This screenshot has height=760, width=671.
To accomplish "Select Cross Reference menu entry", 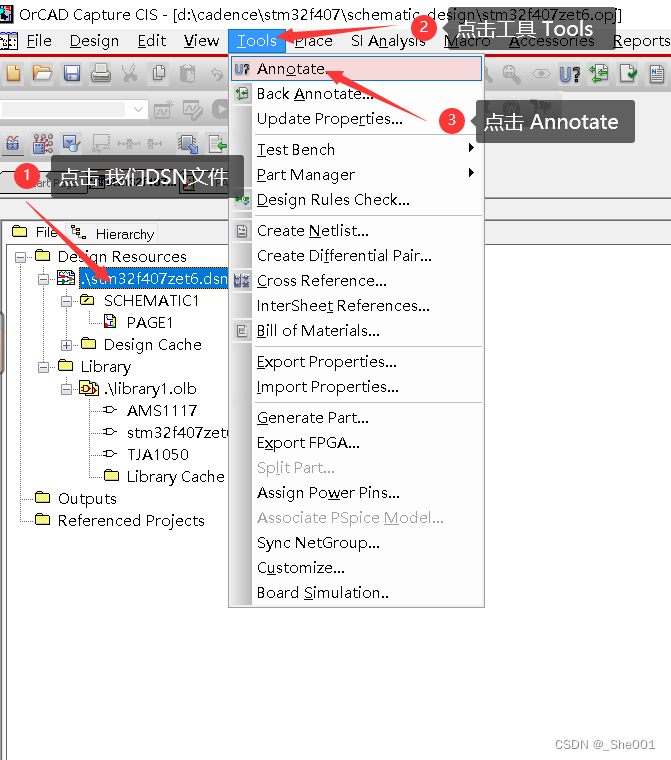I will [x=357, y=281].
